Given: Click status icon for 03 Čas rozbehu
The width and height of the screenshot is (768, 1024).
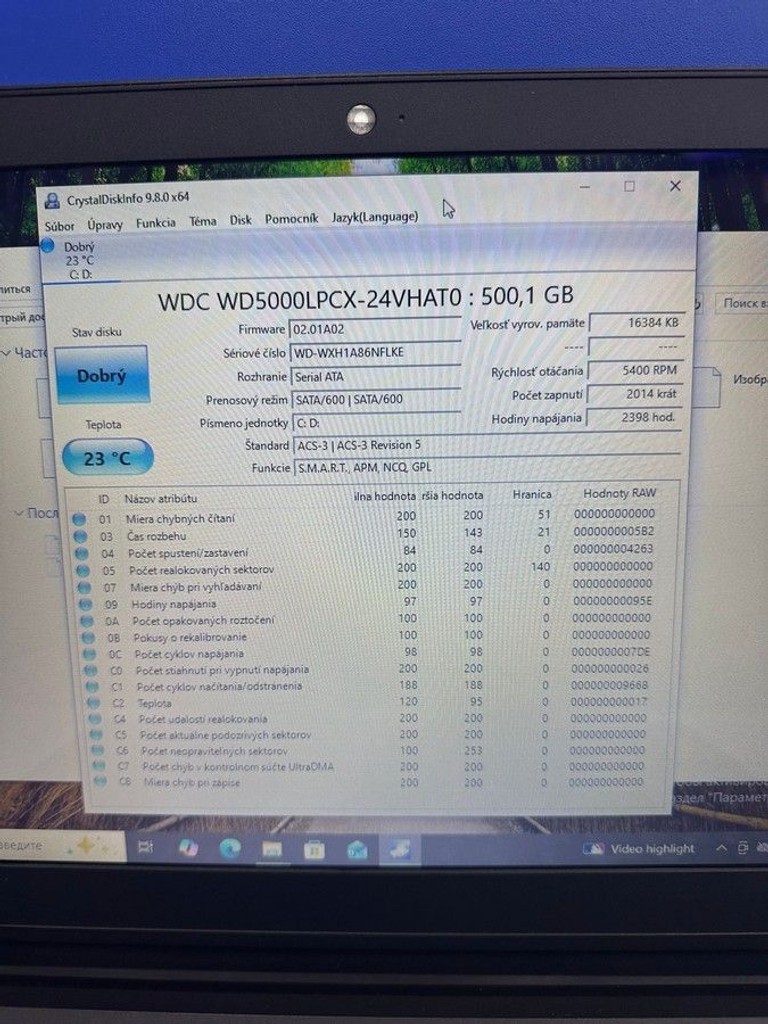Looking at the screenshot, I should (x=80, y=537).
